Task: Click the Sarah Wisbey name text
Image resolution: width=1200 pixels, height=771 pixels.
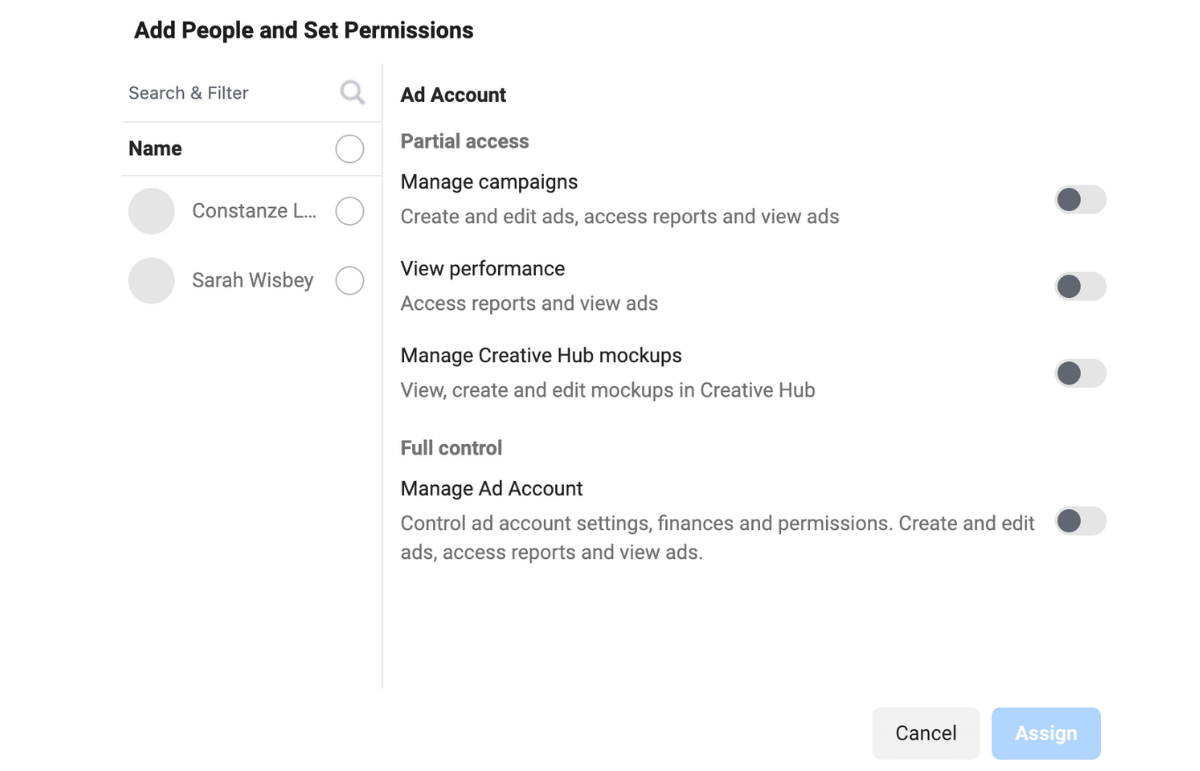Action: [x=253, y=281]
